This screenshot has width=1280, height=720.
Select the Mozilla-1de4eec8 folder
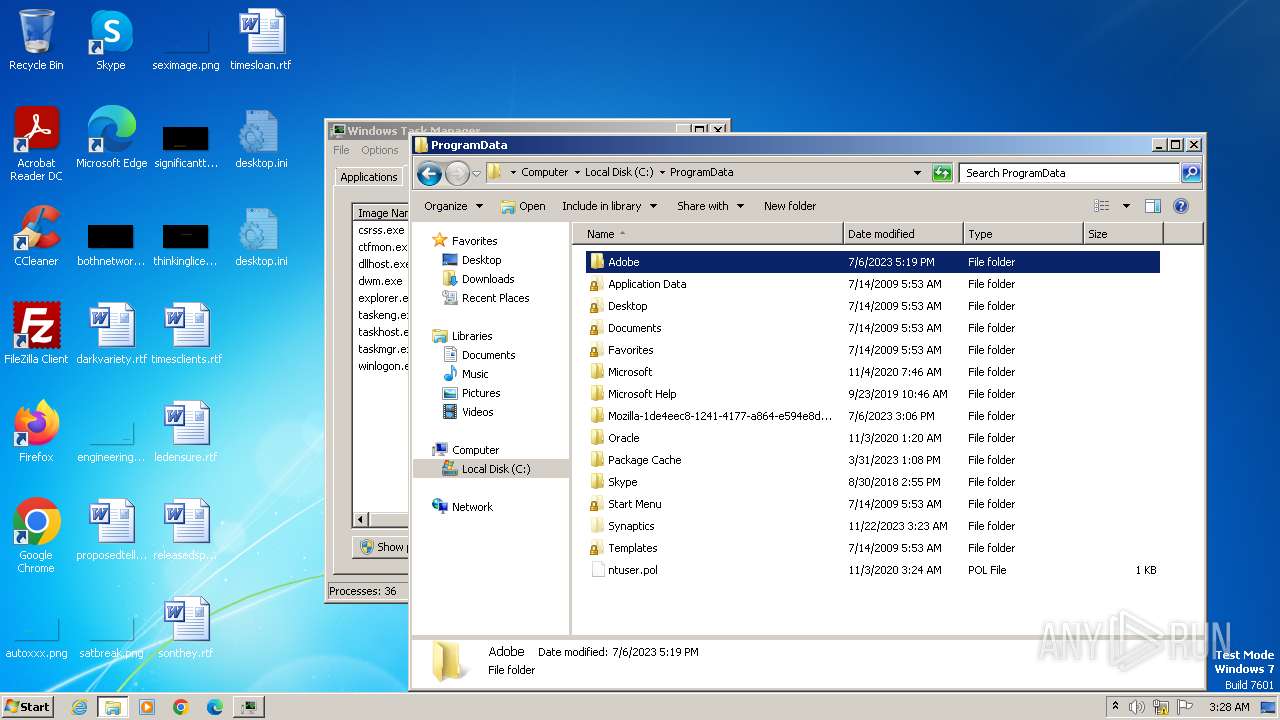(872, 416)
